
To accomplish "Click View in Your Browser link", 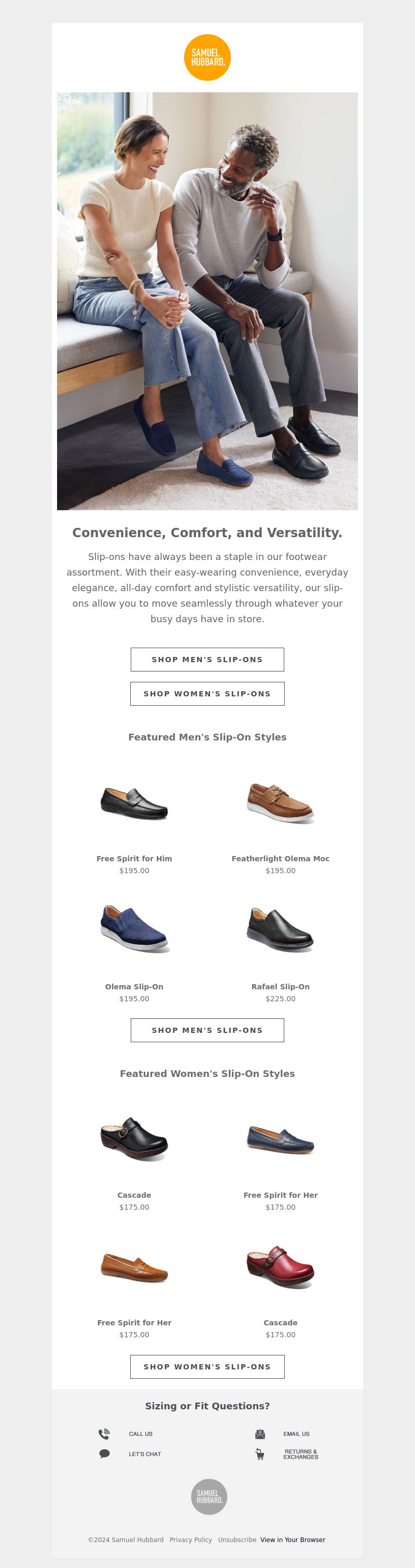I will [x=293, y=1539].
